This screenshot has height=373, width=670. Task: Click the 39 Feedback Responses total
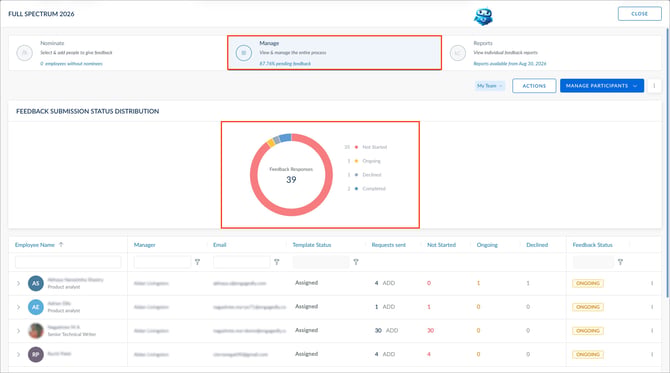(x=291, y=180)
